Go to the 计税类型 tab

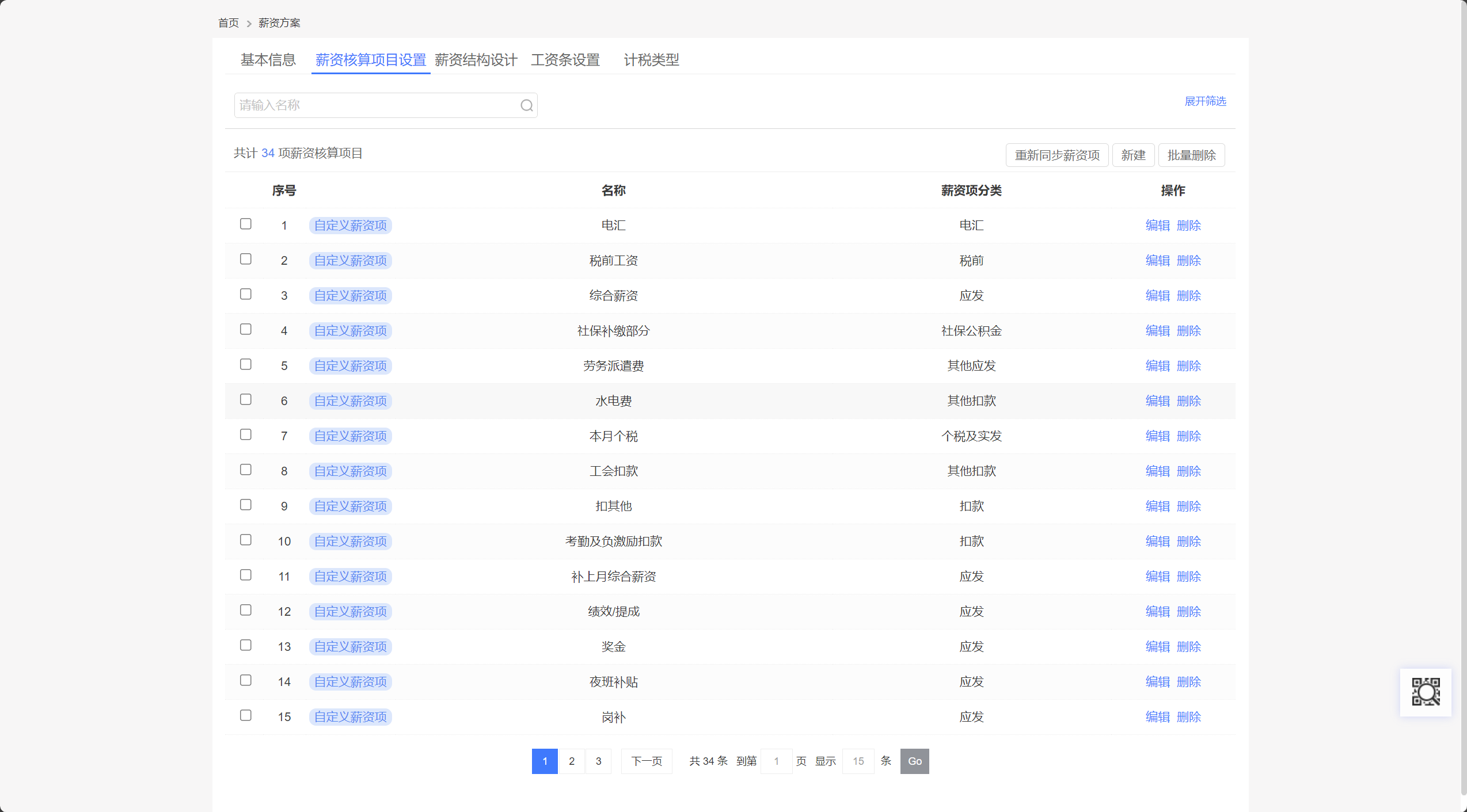coord(651,60)
